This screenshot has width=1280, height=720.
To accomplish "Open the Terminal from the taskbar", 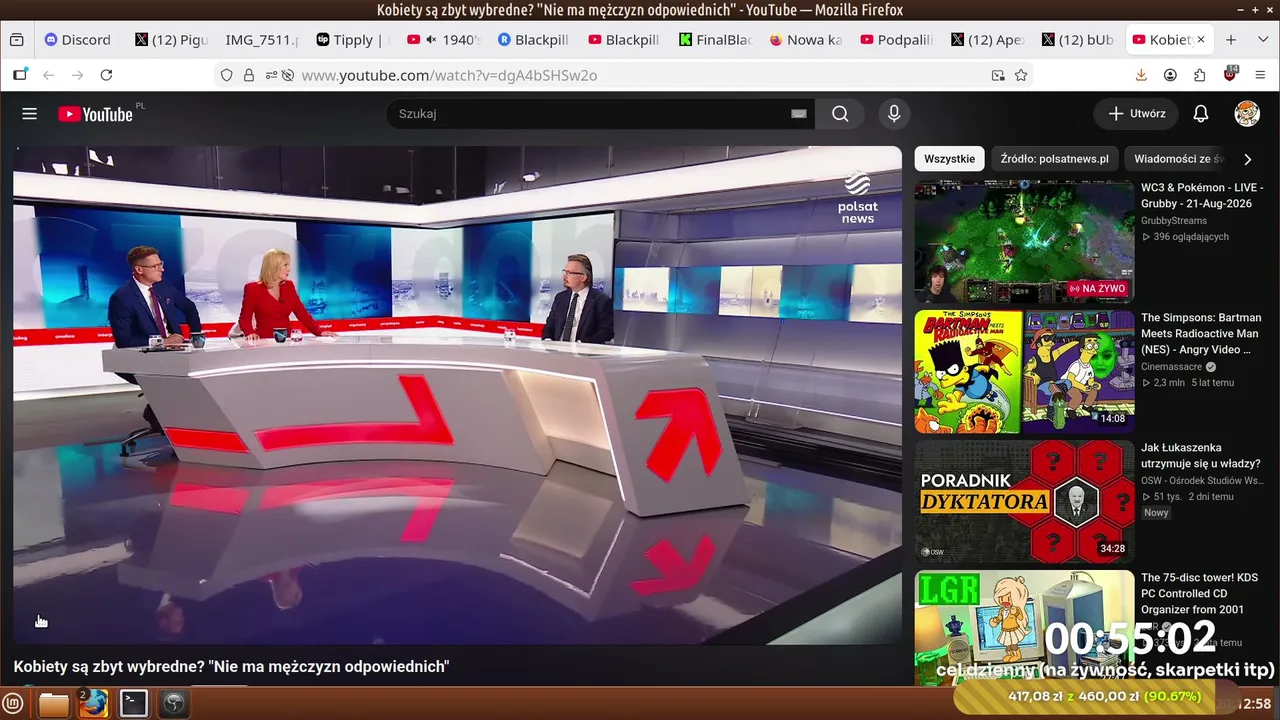I will (133, 704).
